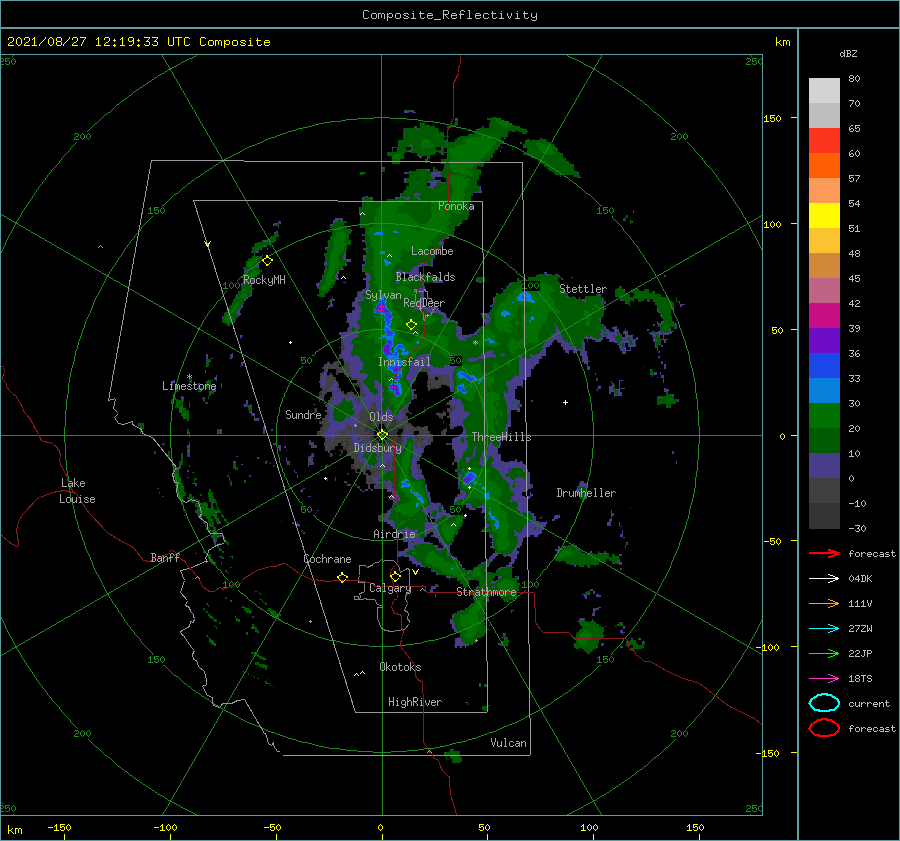This screenshot has height=841, width=900.
Task: Click the Innisfail city label
Action: [404, 362]
